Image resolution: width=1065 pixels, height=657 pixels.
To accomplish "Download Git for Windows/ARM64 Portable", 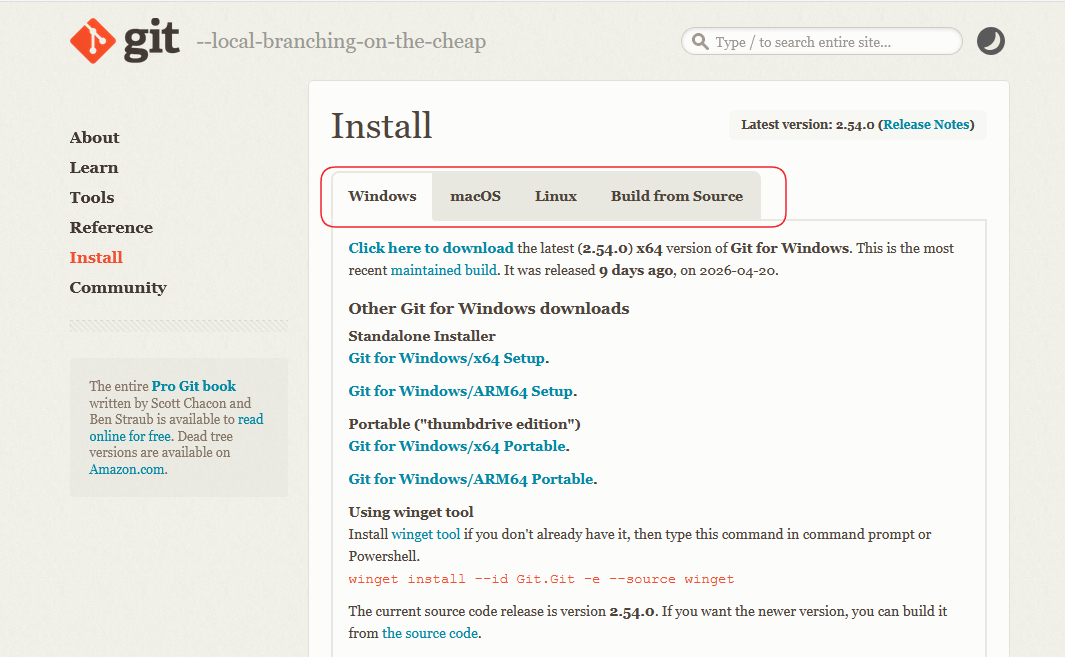I will (470, 479).
